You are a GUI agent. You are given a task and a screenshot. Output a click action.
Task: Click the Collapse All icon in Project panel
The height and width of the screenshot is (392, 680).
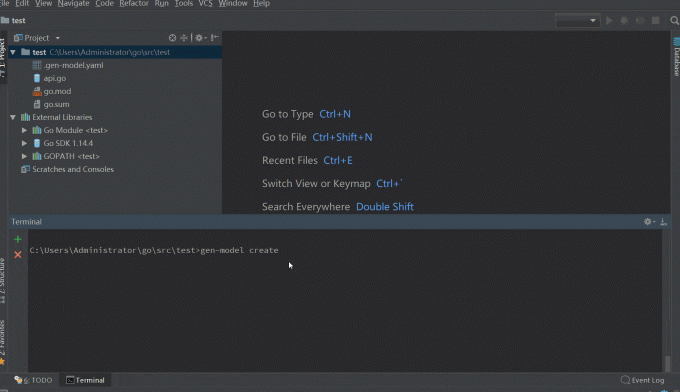pos(184,38)
